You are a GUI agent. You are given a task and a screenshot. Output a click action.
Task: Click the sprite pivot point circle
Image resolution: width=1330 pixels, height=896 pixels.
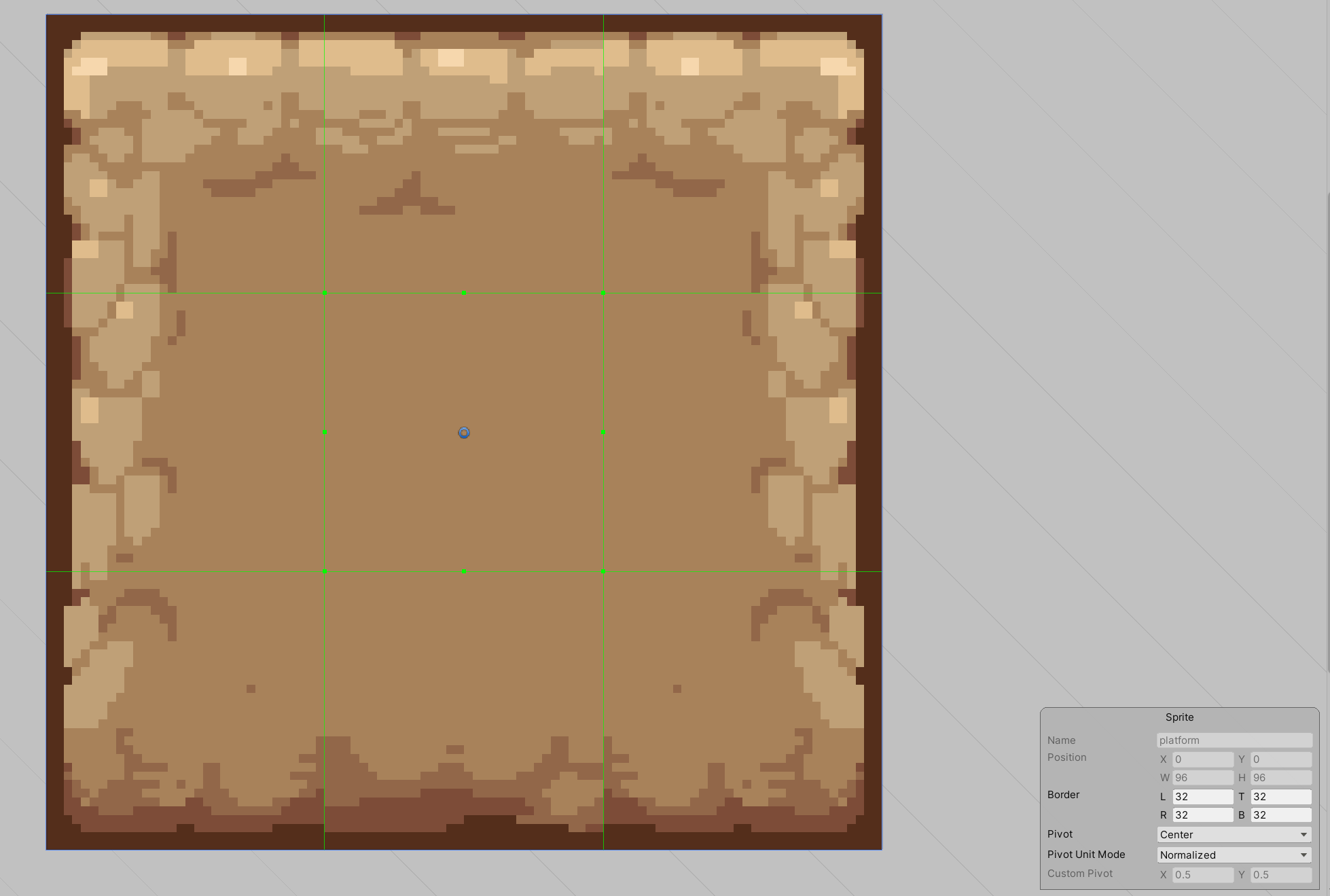tap(464, 433)
